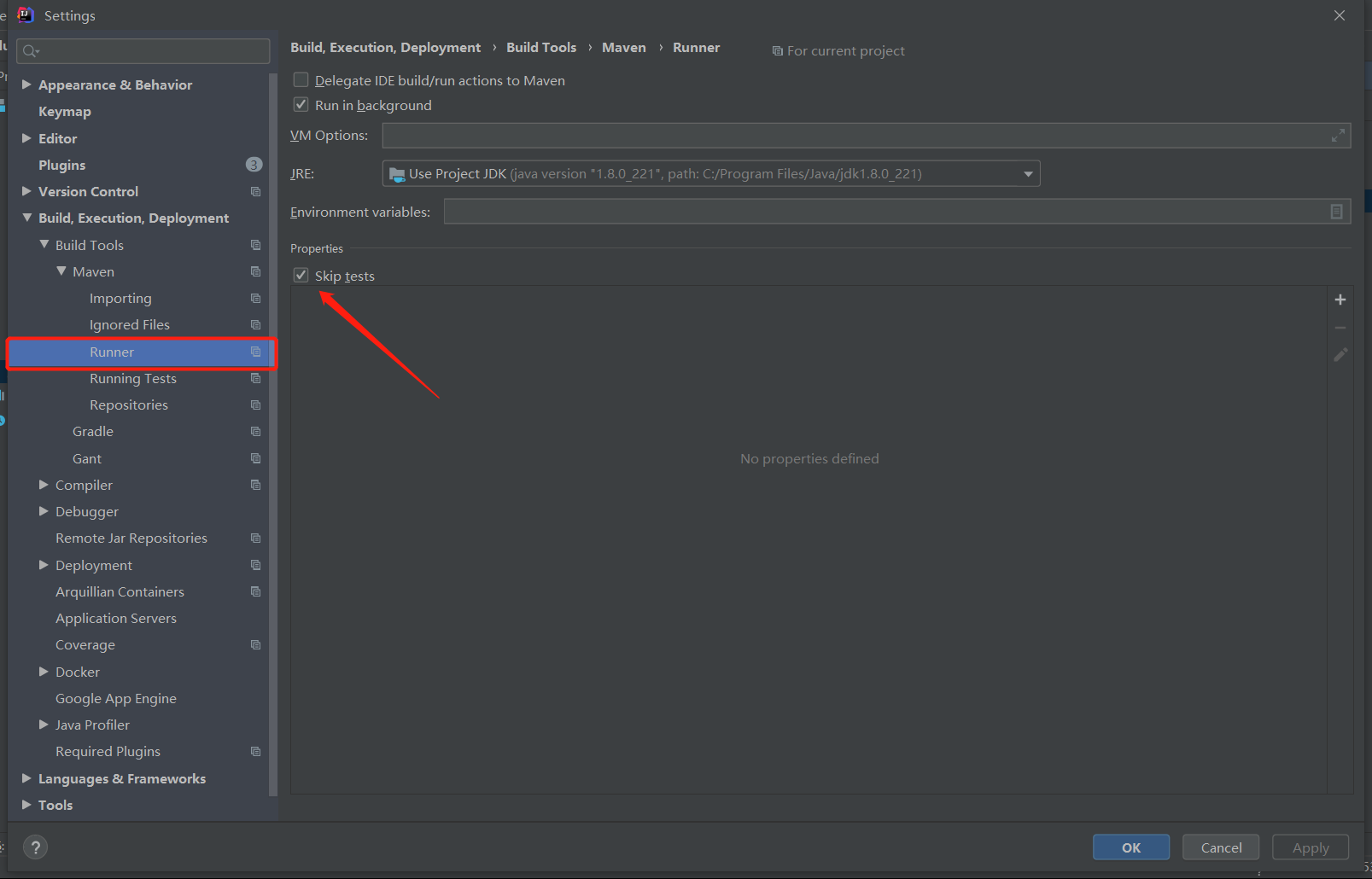Expand the Deployment node
Viewport: 1372px width, 879px height.
click(44, 565)
